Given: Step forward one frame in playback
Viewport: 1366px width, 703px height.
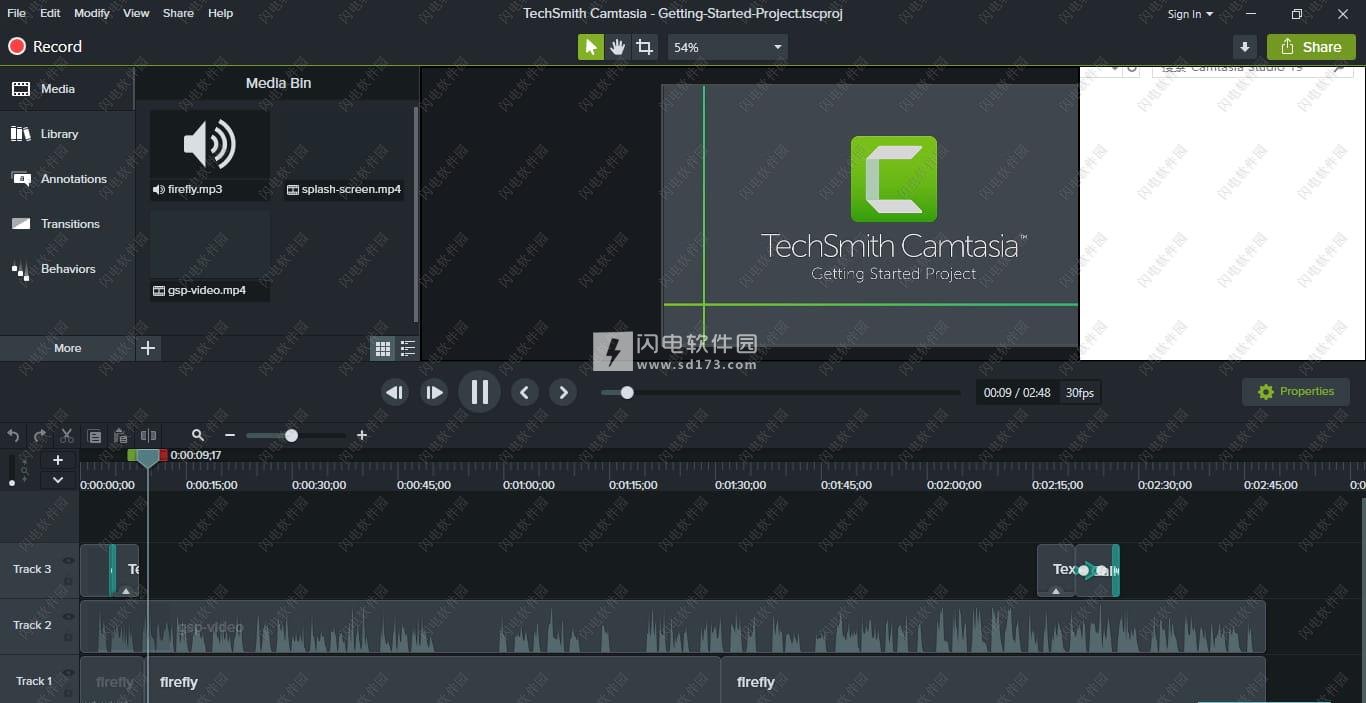Looking at the screenshot, I should 434,392.
